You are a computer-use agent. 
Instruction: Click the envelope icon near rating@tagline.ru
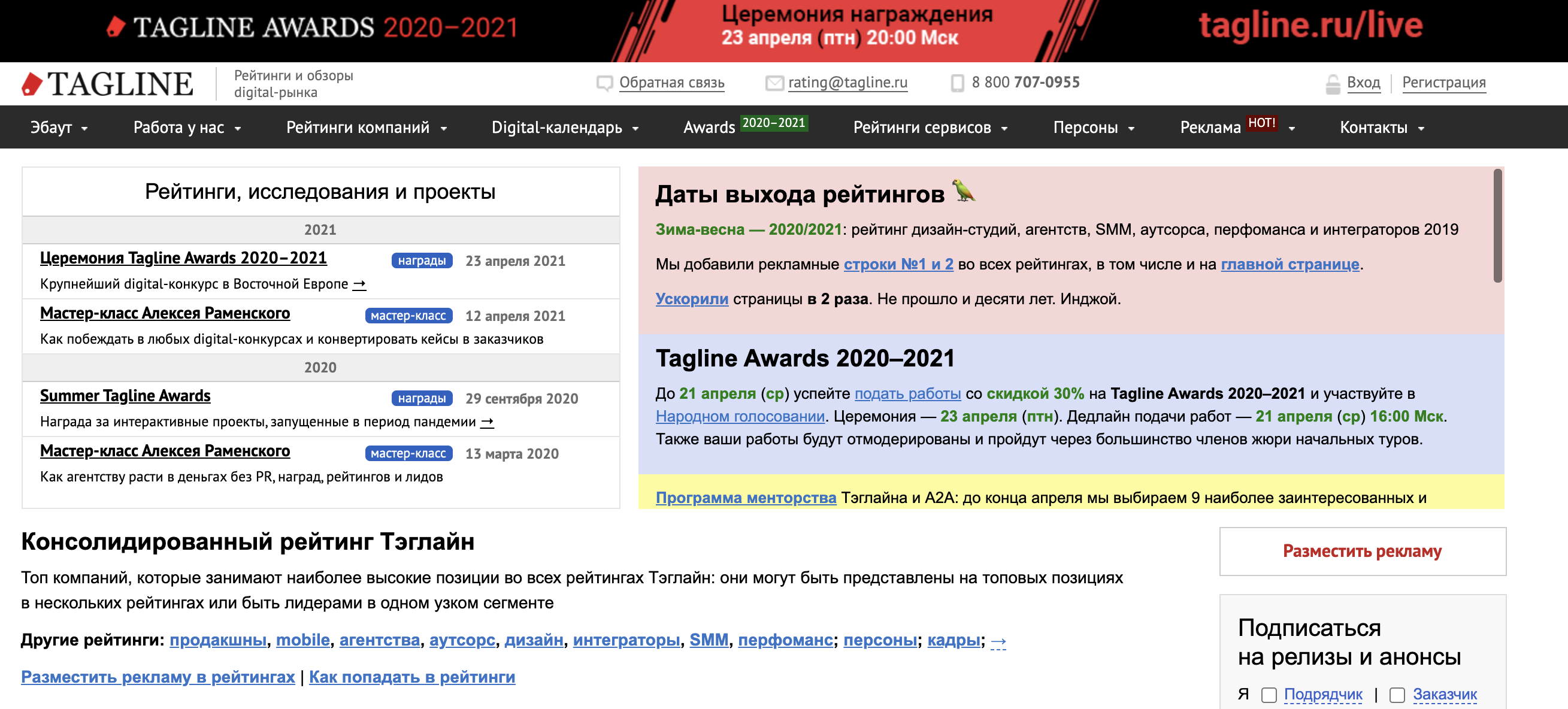(x=774, y=83)
